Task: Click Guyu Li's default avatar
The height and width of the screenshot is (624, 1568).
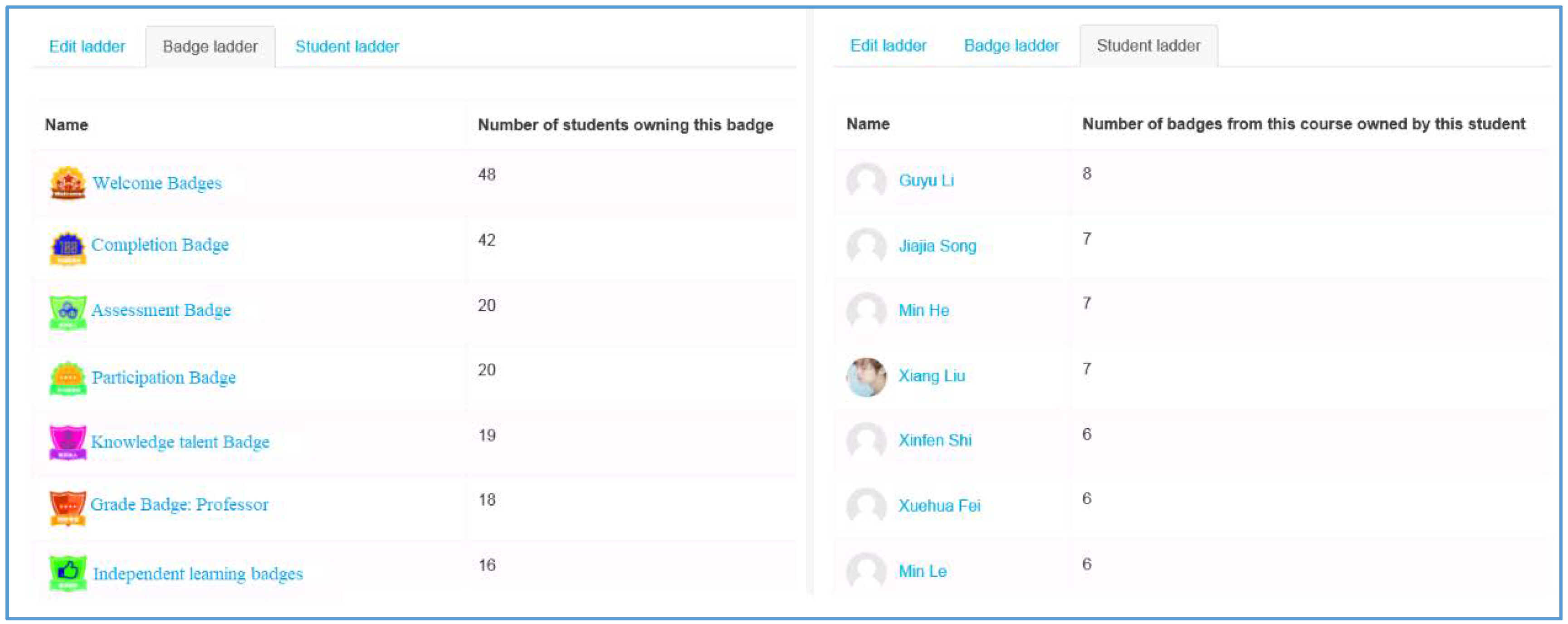Action: point(866,181)
